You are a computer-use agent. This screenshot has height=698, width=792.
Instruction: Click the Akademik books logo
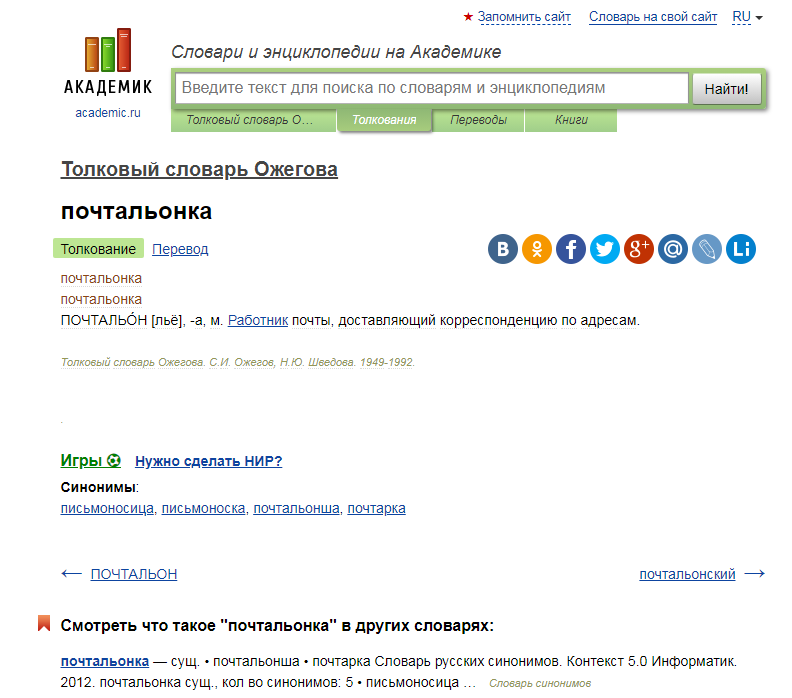click(x=108, y=61)
